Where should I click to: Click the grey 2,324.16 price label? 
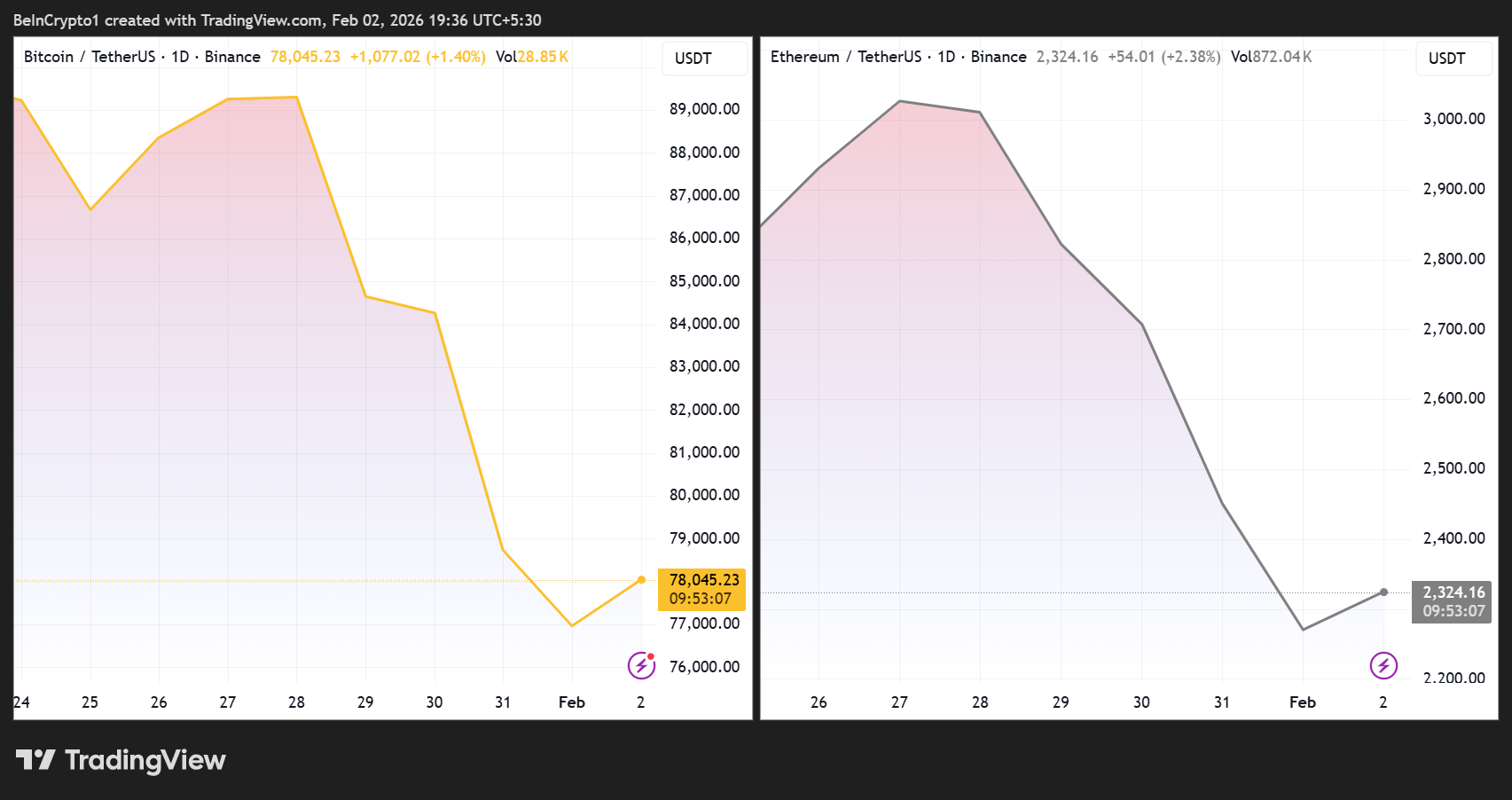(1453, 600)
